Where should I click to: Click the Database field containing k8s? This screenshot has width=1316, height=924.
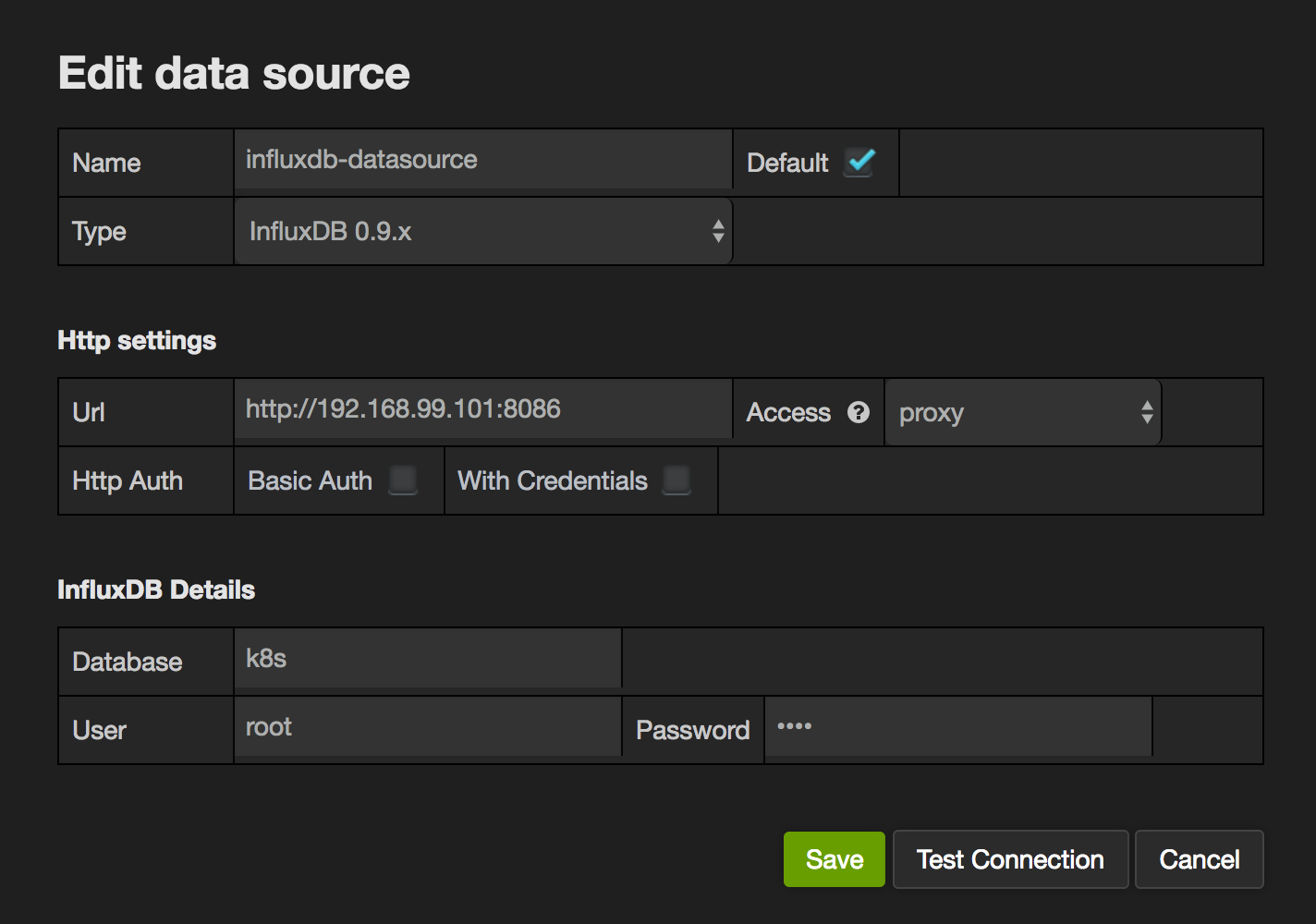point(428,658)
